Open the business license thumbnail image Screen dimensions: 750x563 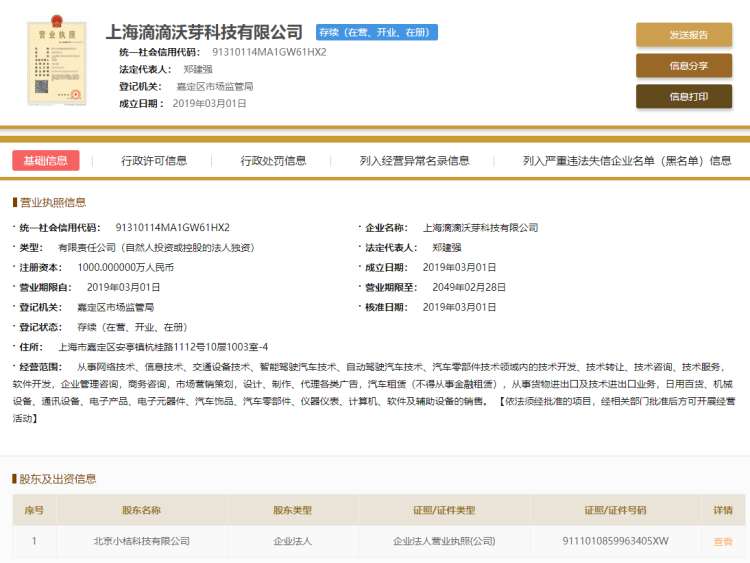(57, 59)
